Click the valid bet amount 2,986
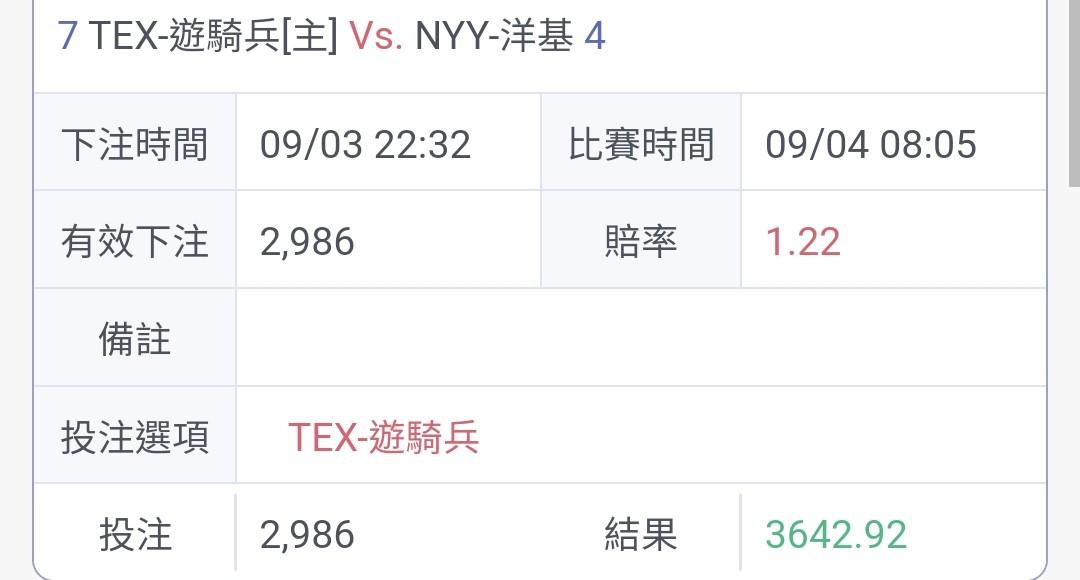This screenshot has width=1080, height=580. [x=307, y=242]
